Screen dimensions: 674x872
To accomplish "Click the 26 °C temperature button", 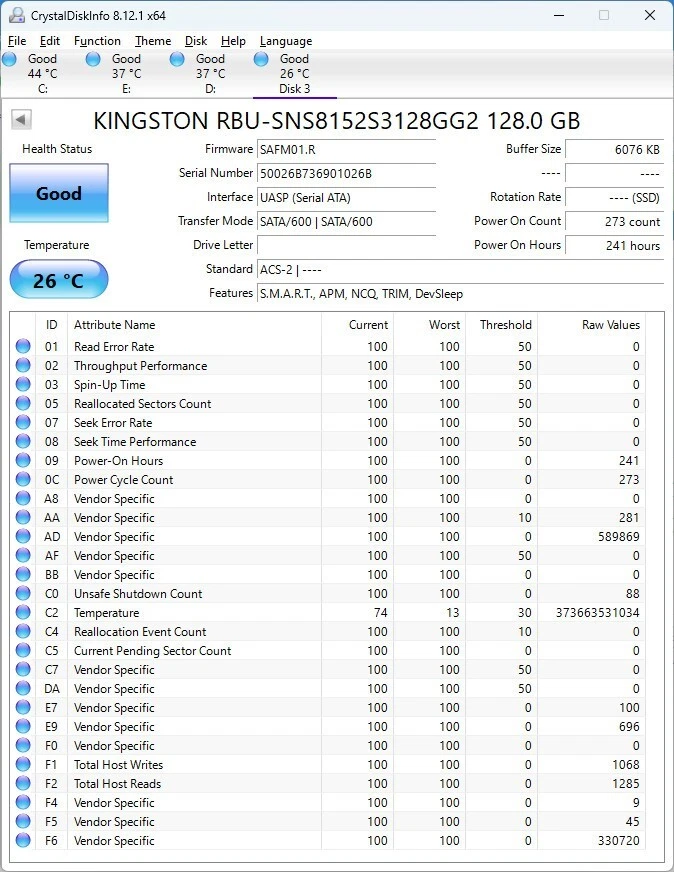I will pyautogui.click(x=59, y=280).
